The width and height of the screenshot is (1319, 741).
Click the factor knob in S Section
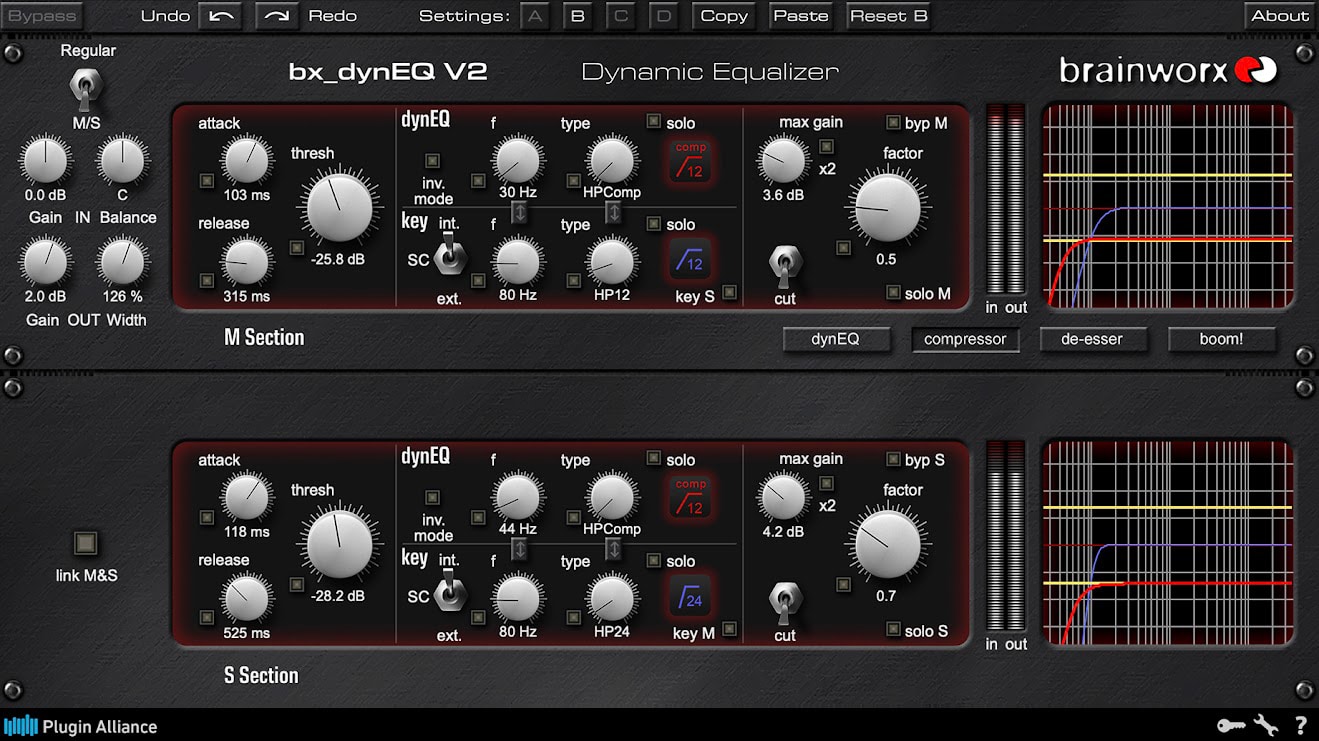pyautogui.click(x=887, y=544)
